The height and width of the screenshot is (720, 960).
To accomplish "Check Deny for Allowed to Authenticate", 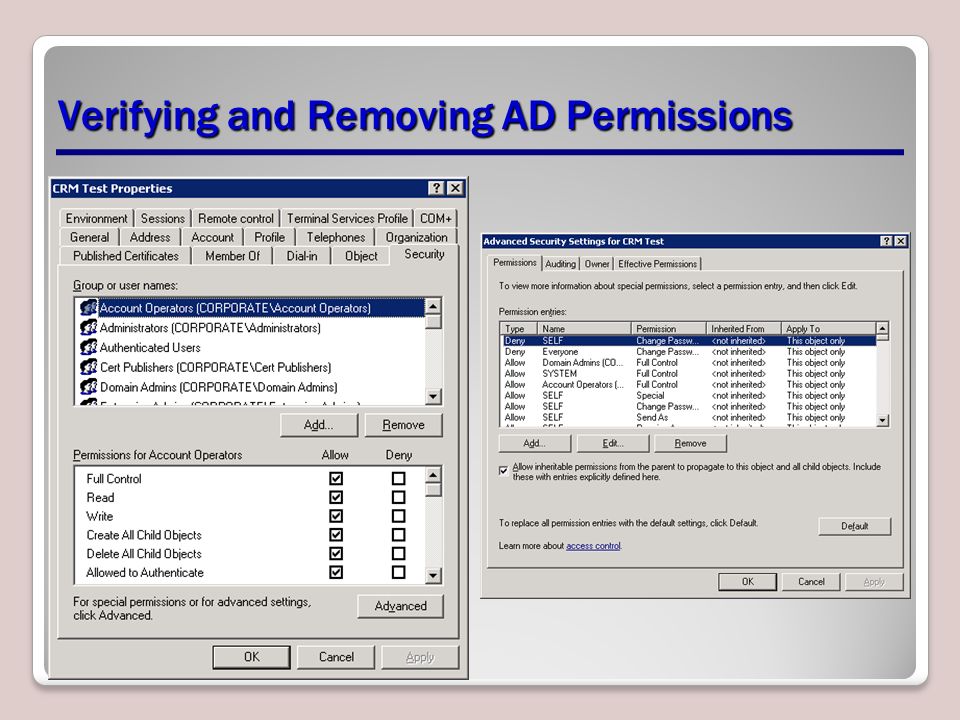I will [x=399, y=572].
